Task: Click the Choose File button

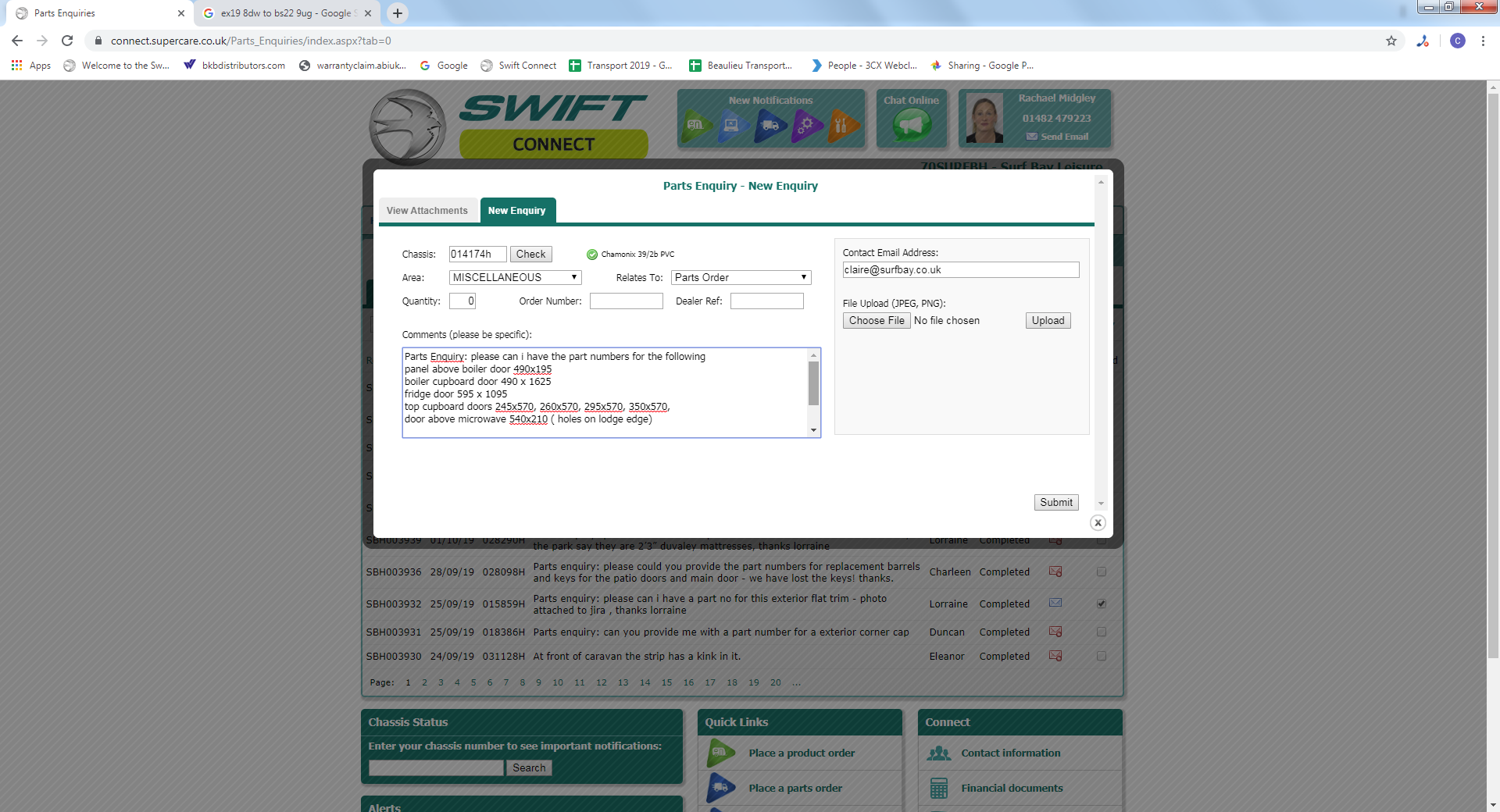Action: [877, 320]
